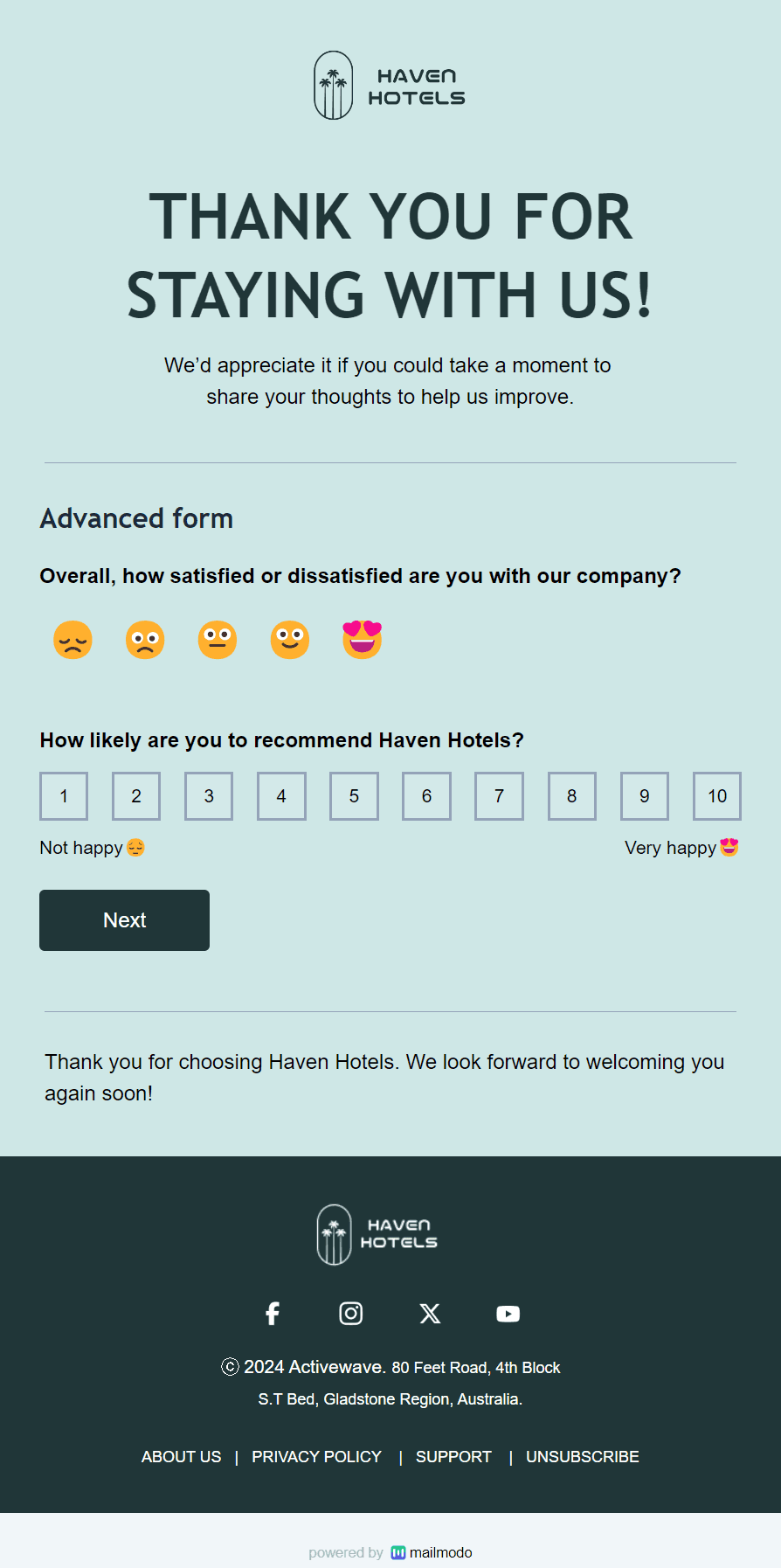Select the heart-eyes face emoji rating
Screen dimensions: 781x1568
(x=362, y=640)
